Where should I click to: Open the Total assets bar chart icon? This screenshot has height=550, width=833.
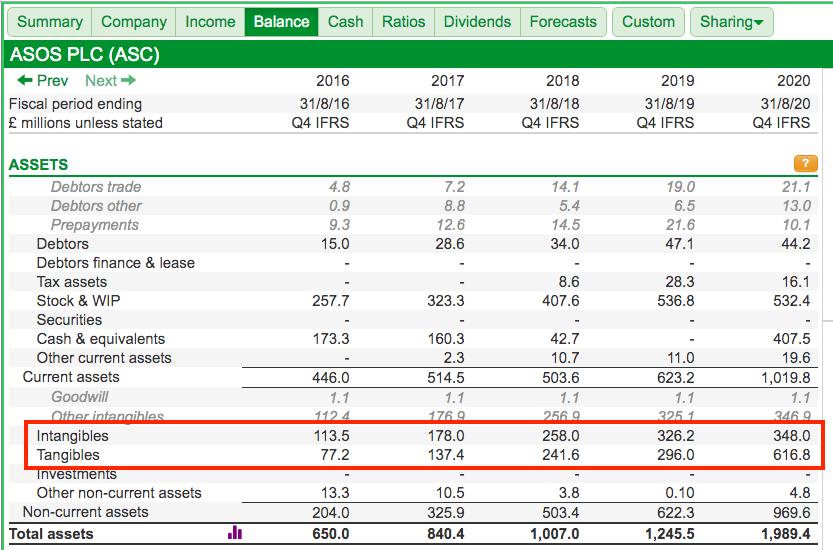pos(235,532)
